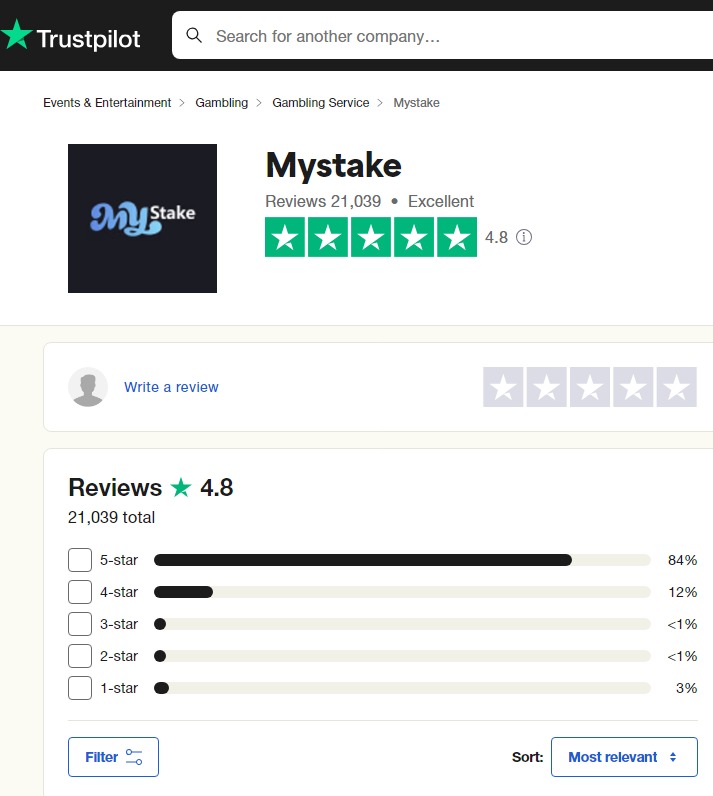Open the Filter button
713x796 pixels.
pos(113,757)
